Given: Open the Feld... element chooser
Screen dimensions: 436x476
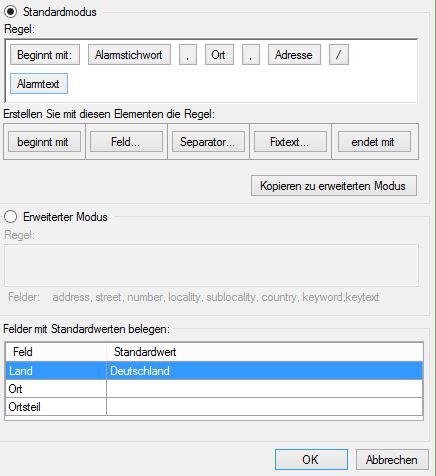Looking at the screenshot, I should [x=126, y=142].
